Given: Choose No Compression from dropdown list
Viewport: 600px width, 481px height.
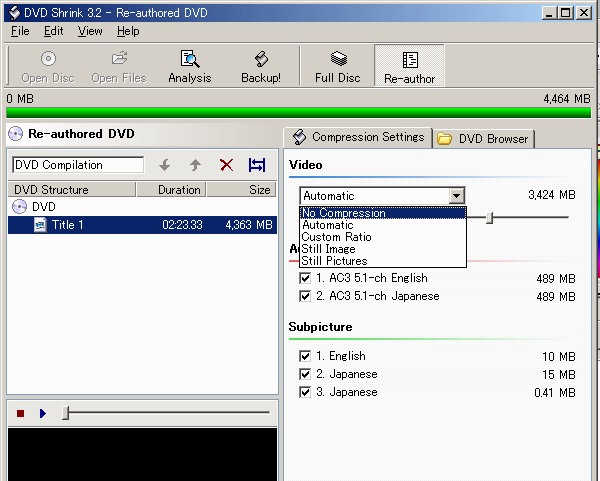Looking at the screenshot, I should [343, 213].
